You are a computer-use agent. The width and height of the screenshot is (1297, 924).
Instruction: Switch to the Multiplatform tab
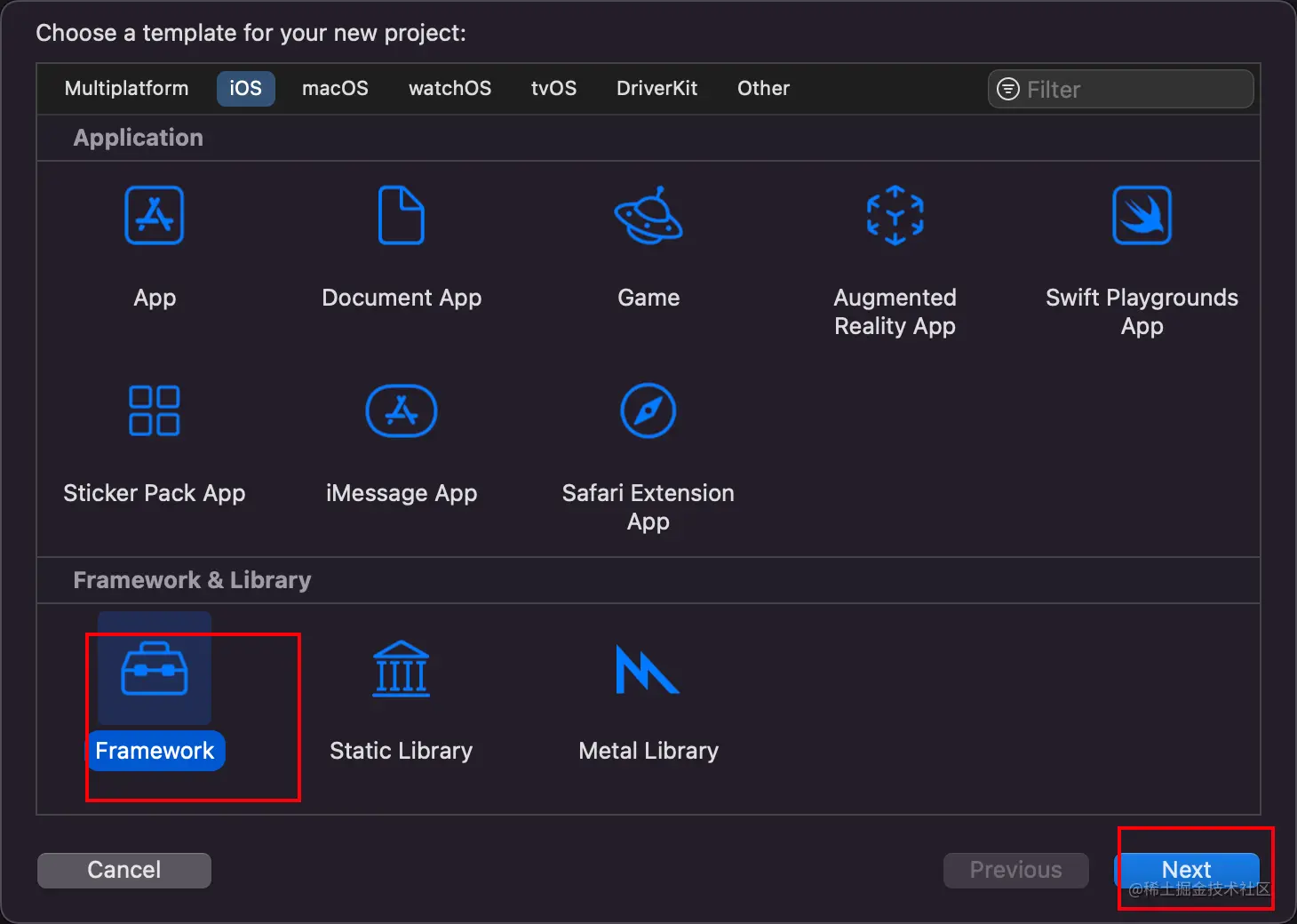[127, 89]
